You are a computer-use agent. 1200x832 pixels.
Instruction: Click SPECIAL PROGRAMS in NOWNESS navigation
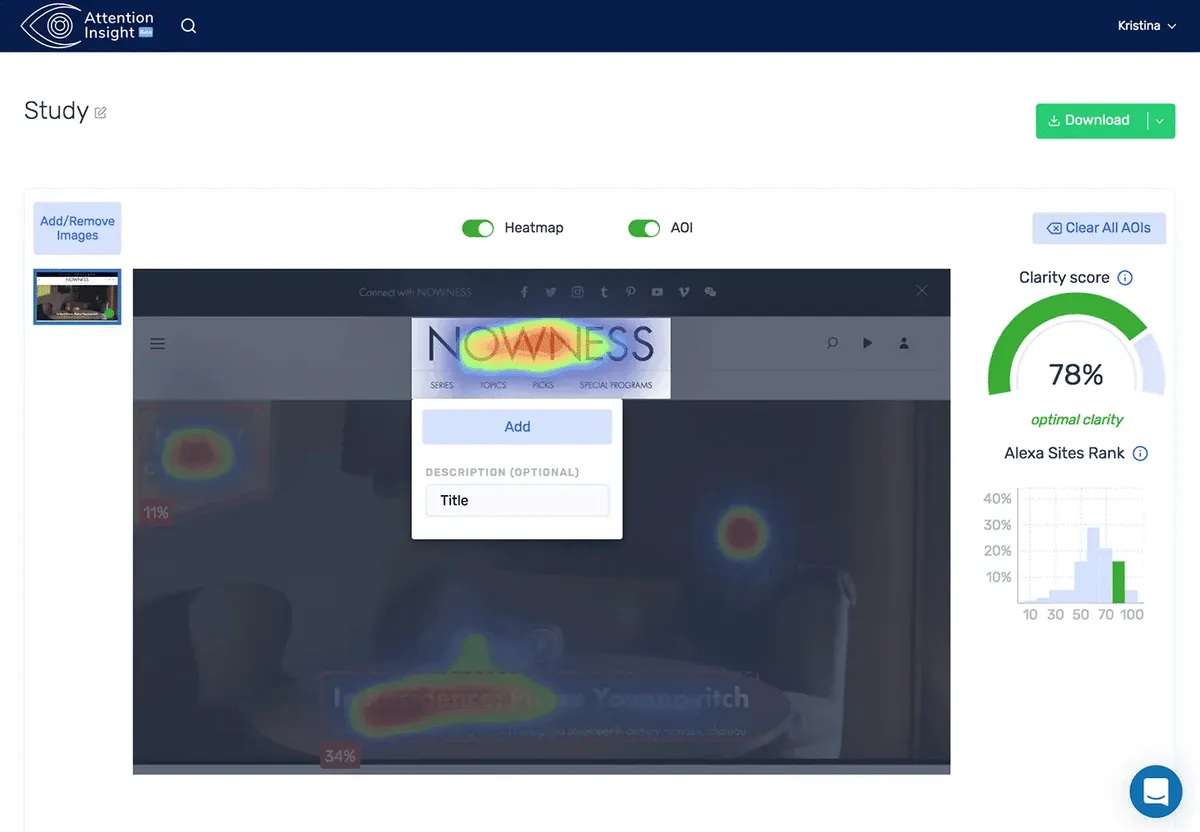(x=616, y=385)
